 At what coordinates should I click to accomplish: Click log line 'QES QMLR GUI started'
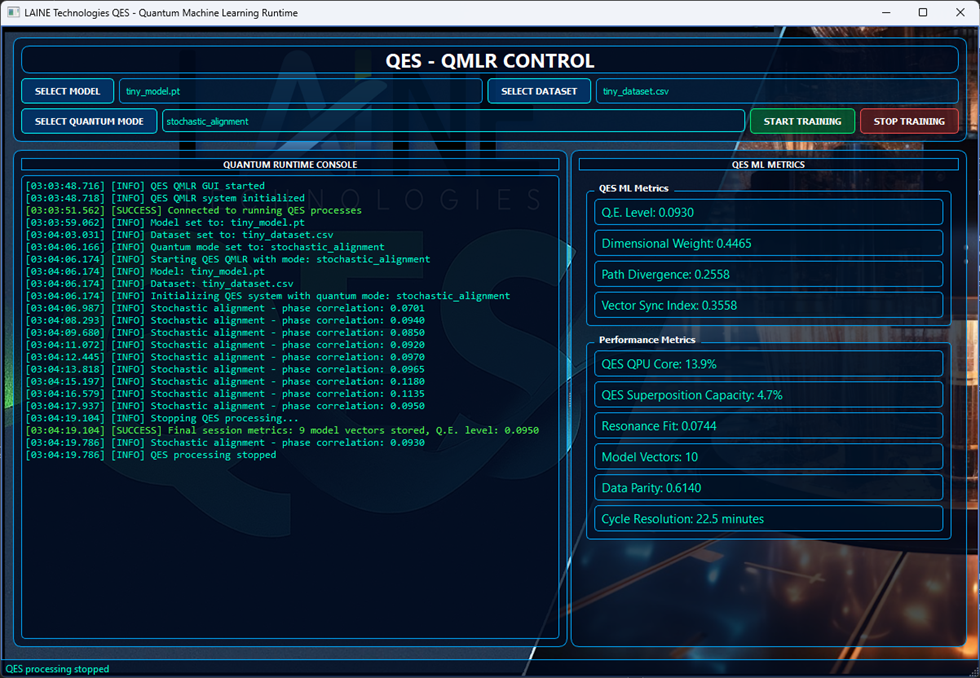[x=145, y=186]
